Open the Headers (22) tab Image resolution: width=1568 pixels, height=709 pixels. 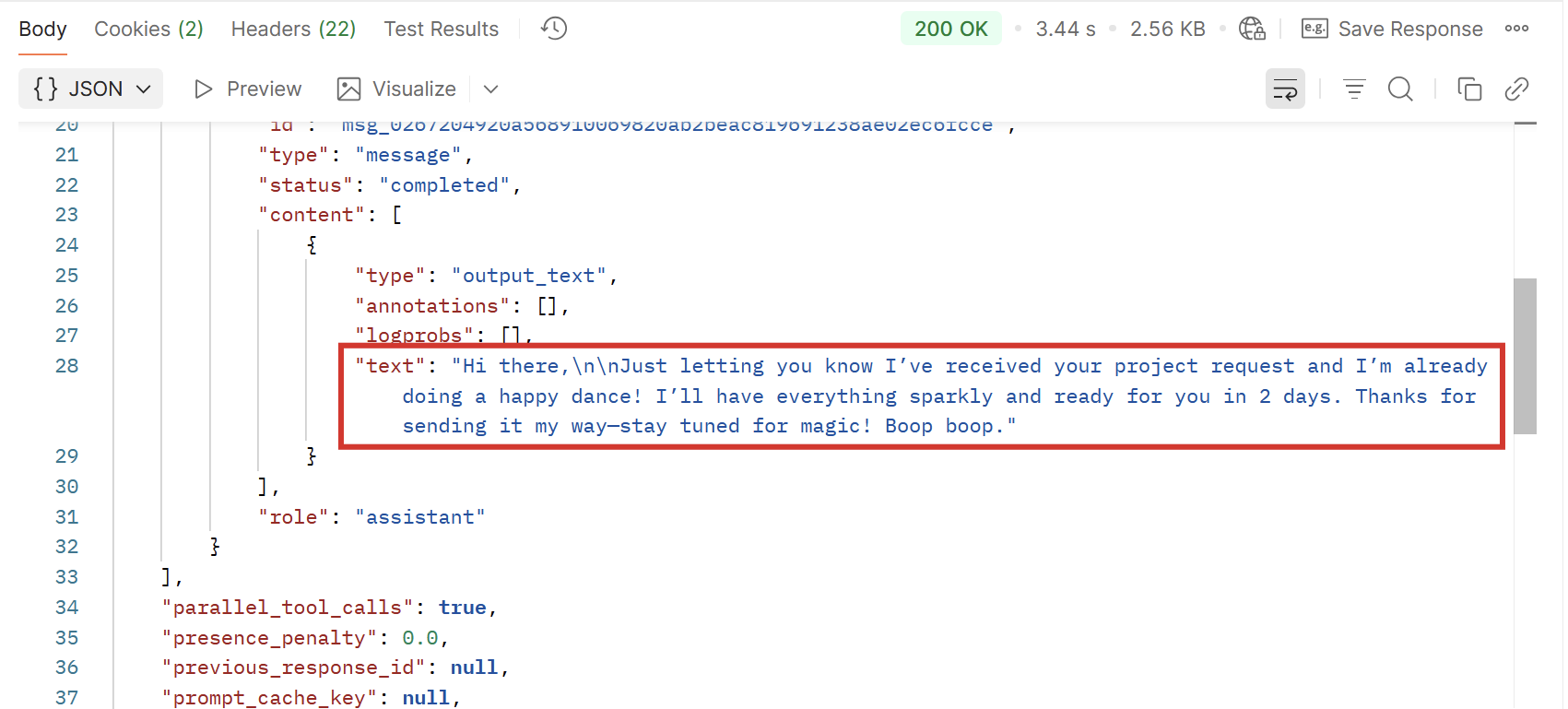pyautogui.click(x=293, y=29)
